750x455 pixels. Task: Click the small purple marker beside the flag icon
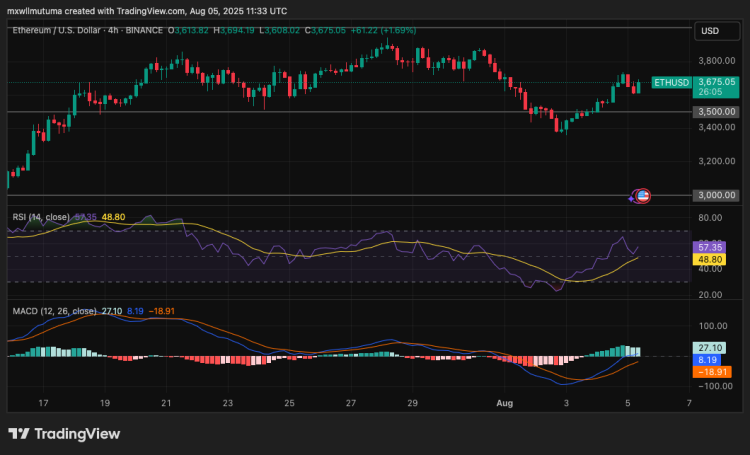pyautogui.click(x=631, y=198)
